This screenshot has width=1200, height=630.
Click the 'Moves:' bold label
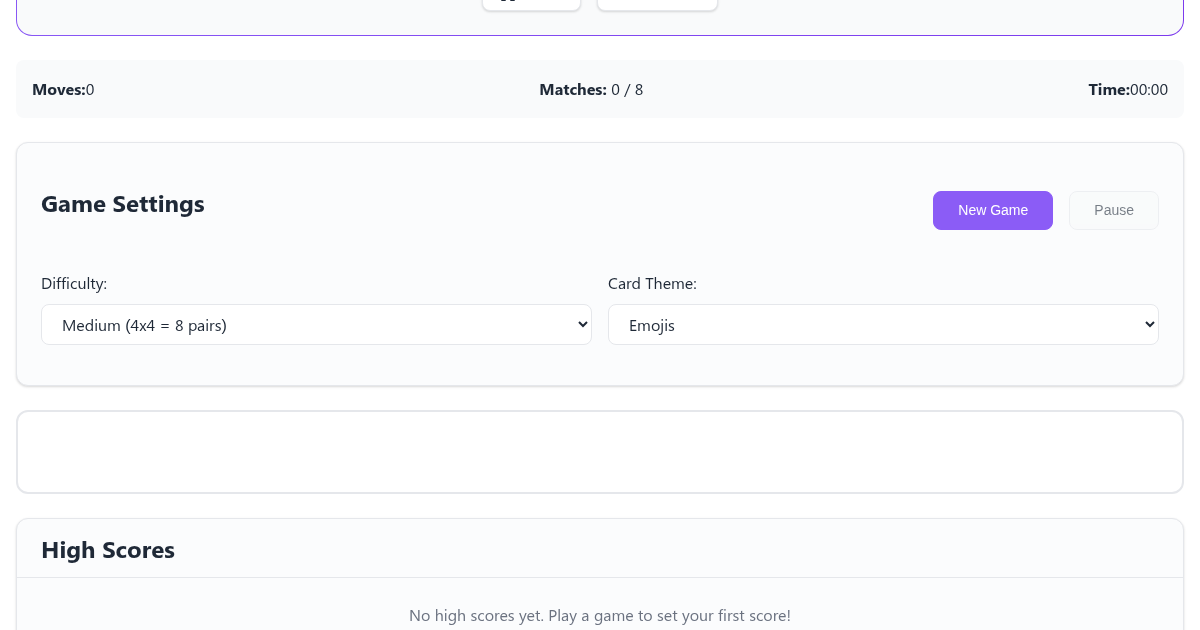coord(58,90)
